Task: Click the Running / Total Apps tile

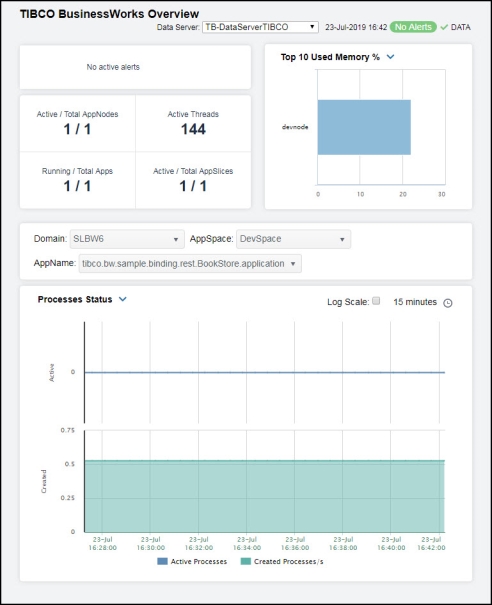Action: tap(78, 180)
